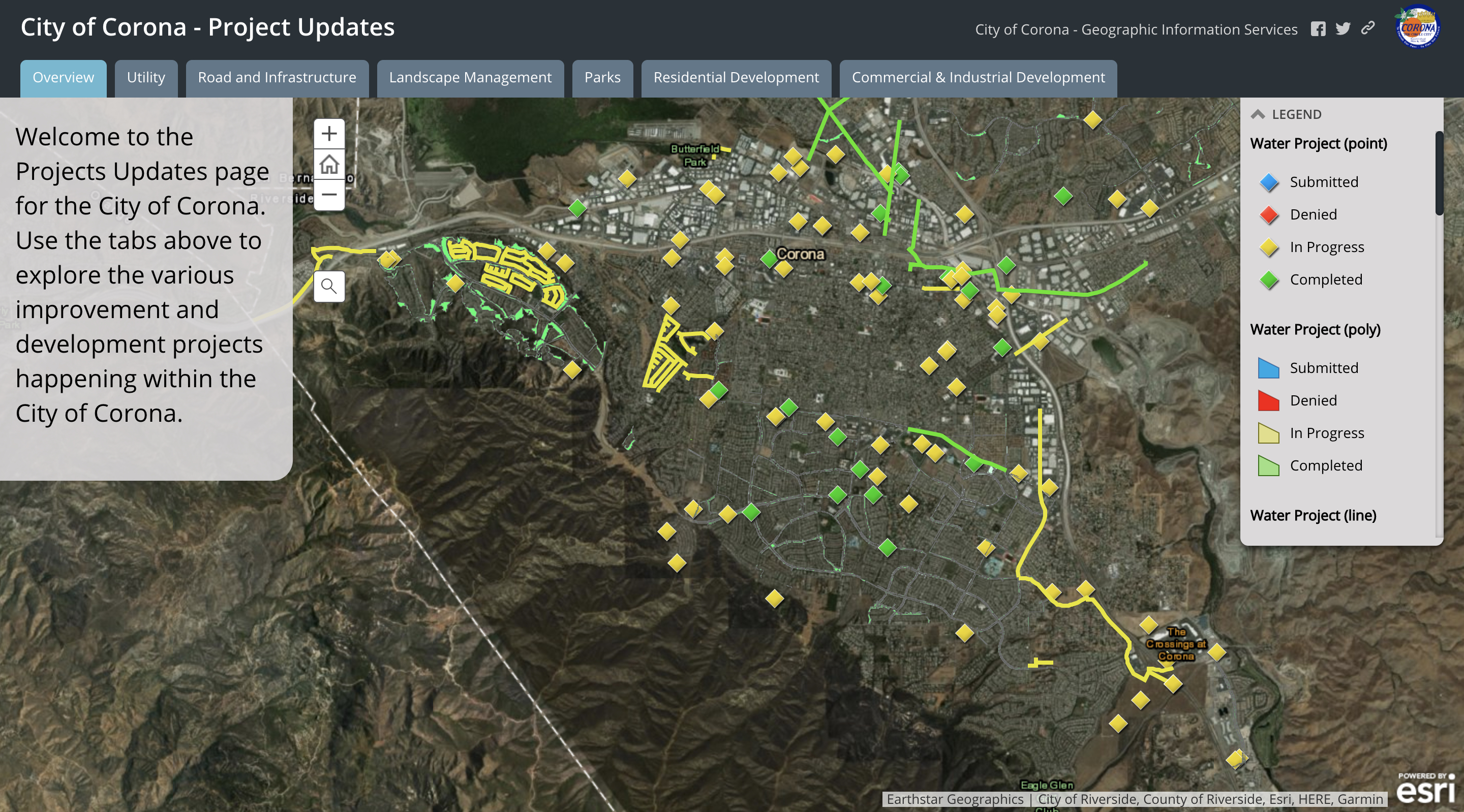Image resolution: width=1464 pixels, height=812 pixels.
Task: Go to the Parks tab
Action: (x=602, y=77)
